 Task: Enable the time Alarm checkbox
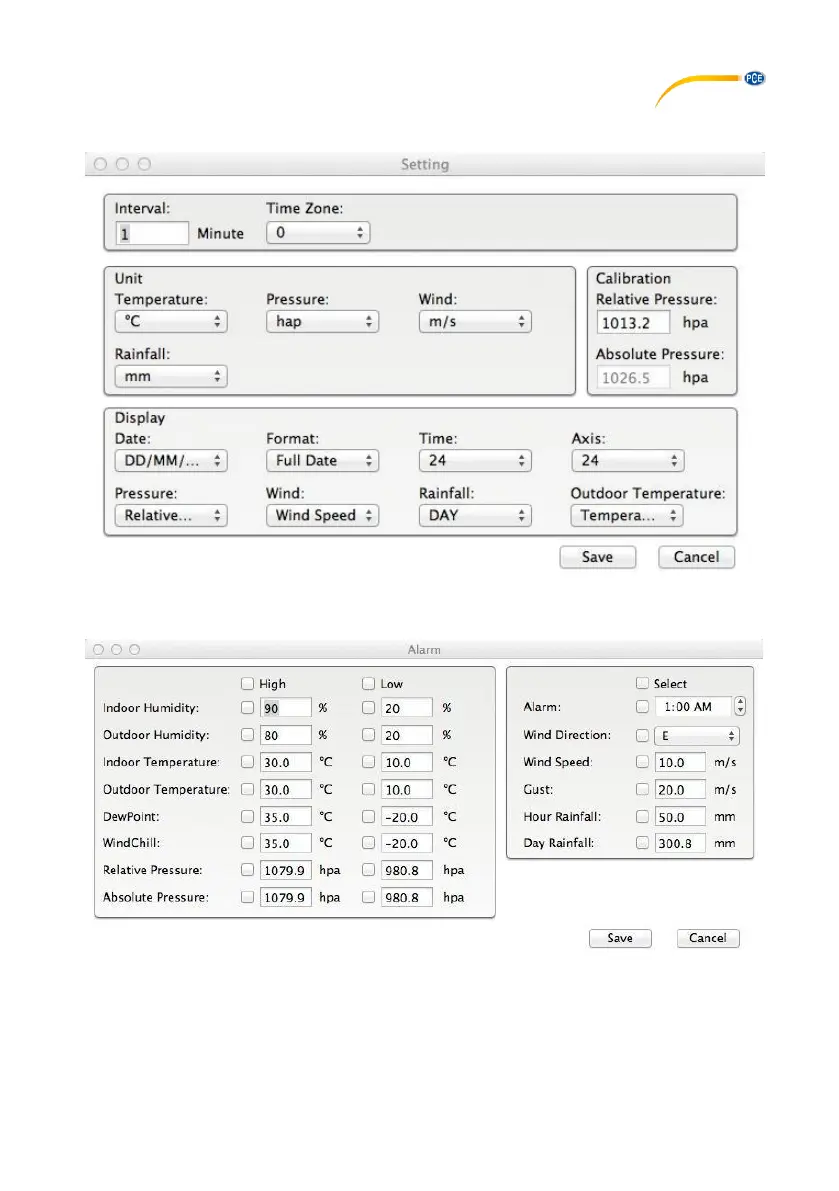coord(642,707)
